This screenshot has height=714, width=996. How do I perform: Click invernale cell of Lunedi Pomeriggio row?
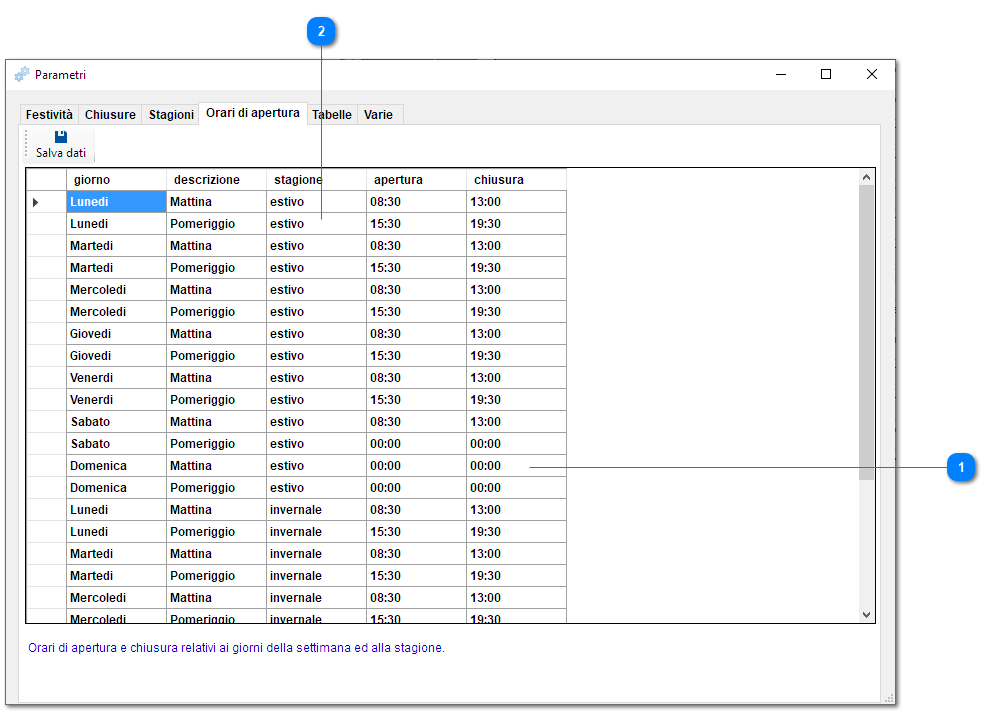316,532
